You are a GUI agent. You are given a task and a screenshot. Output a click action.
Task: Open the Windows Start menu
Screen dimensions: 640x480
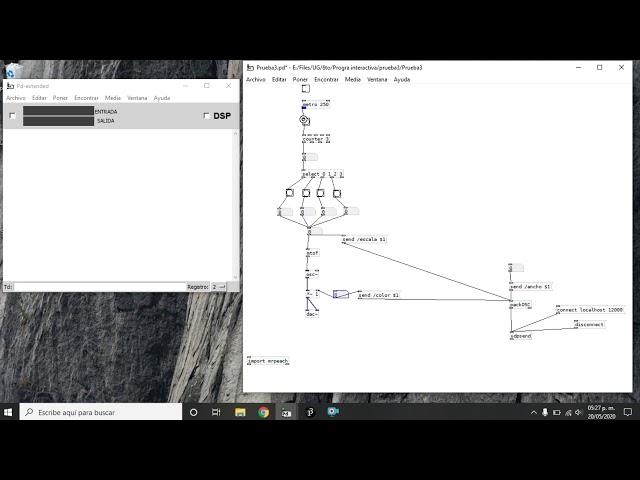tap(8, 412)
